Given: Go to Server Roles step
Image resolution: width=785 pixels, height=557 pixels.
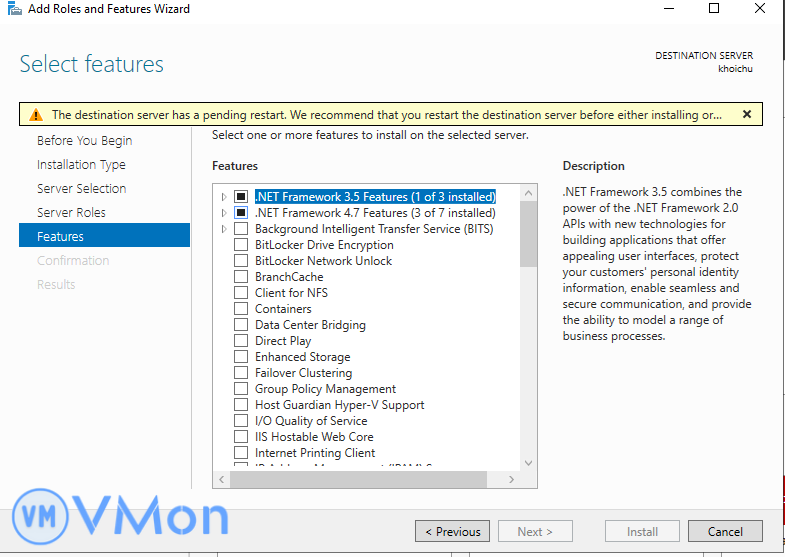Looking at the screenshot, I should (x=71, y=212).
